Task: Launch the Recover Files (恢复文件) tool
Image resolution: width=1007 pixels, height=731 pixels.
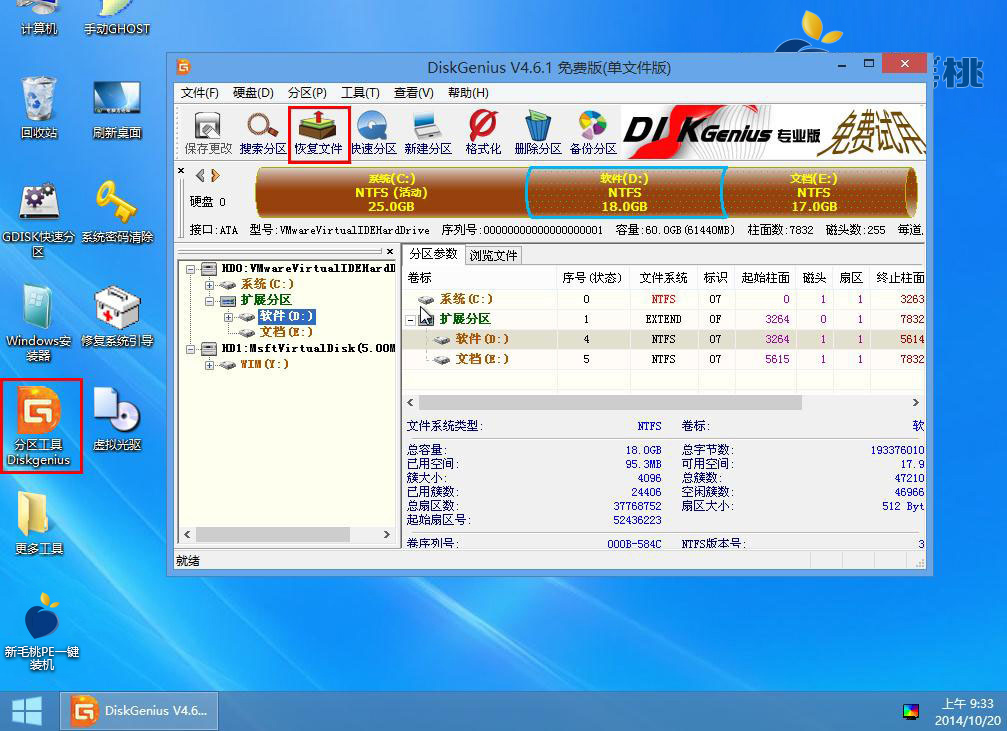Action: click(319, 133)
